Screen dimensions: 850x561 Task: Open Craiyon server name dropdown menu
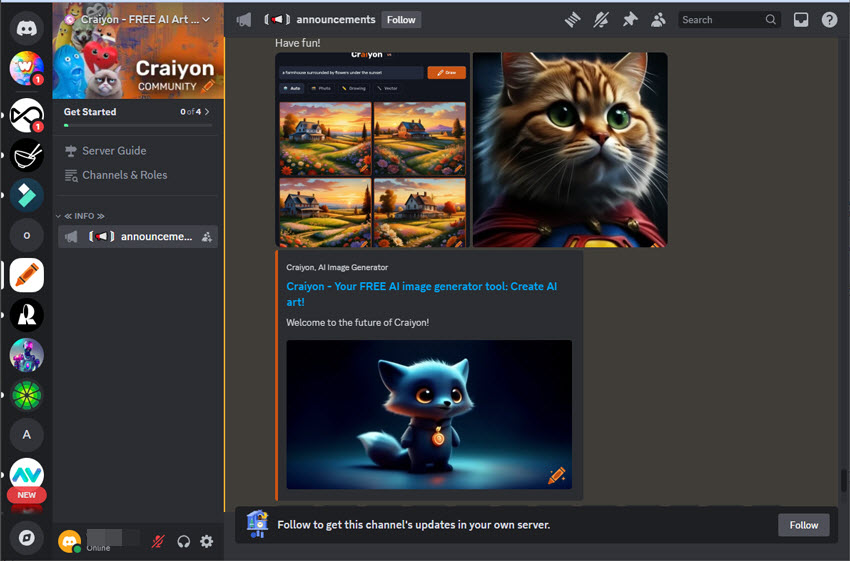pyautogui.click(x=205, y=20)
